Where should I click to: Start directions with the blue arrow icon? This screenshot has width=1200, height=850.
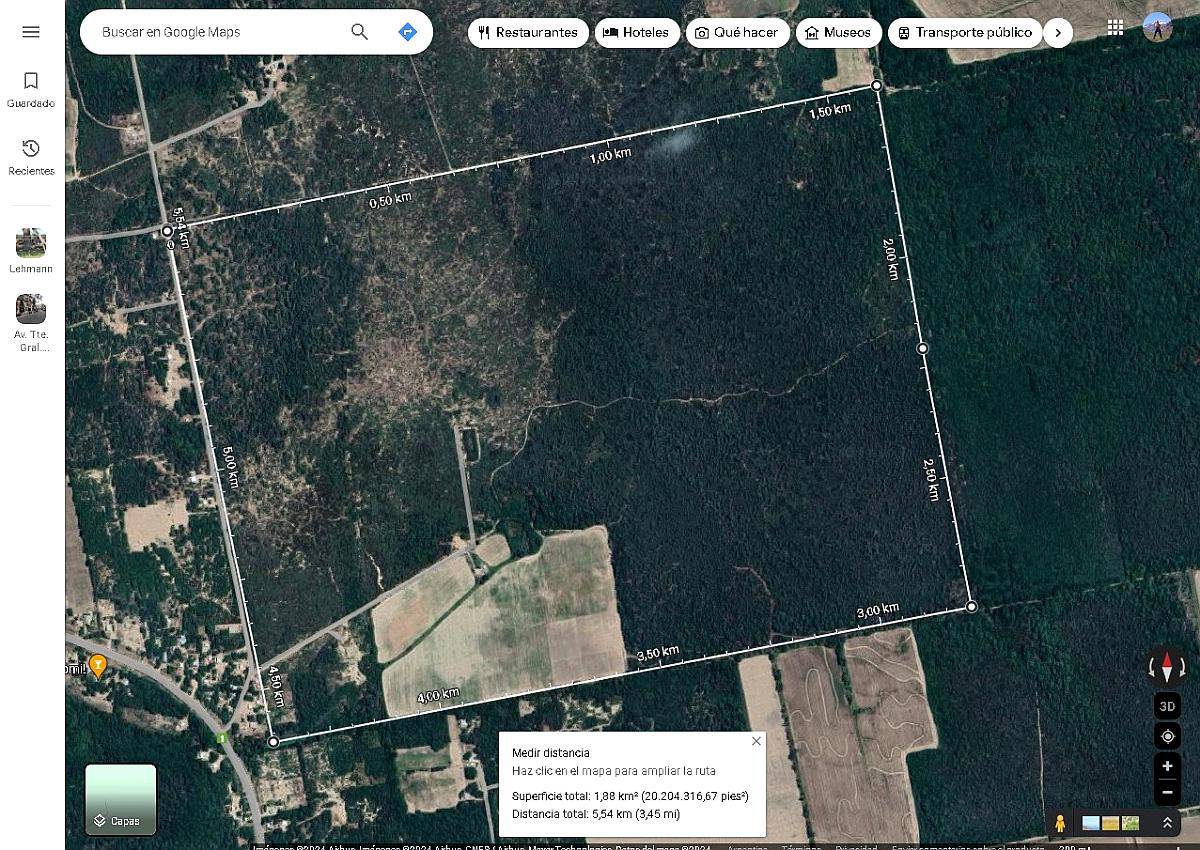pyautogui.click(x=407, y=32)
